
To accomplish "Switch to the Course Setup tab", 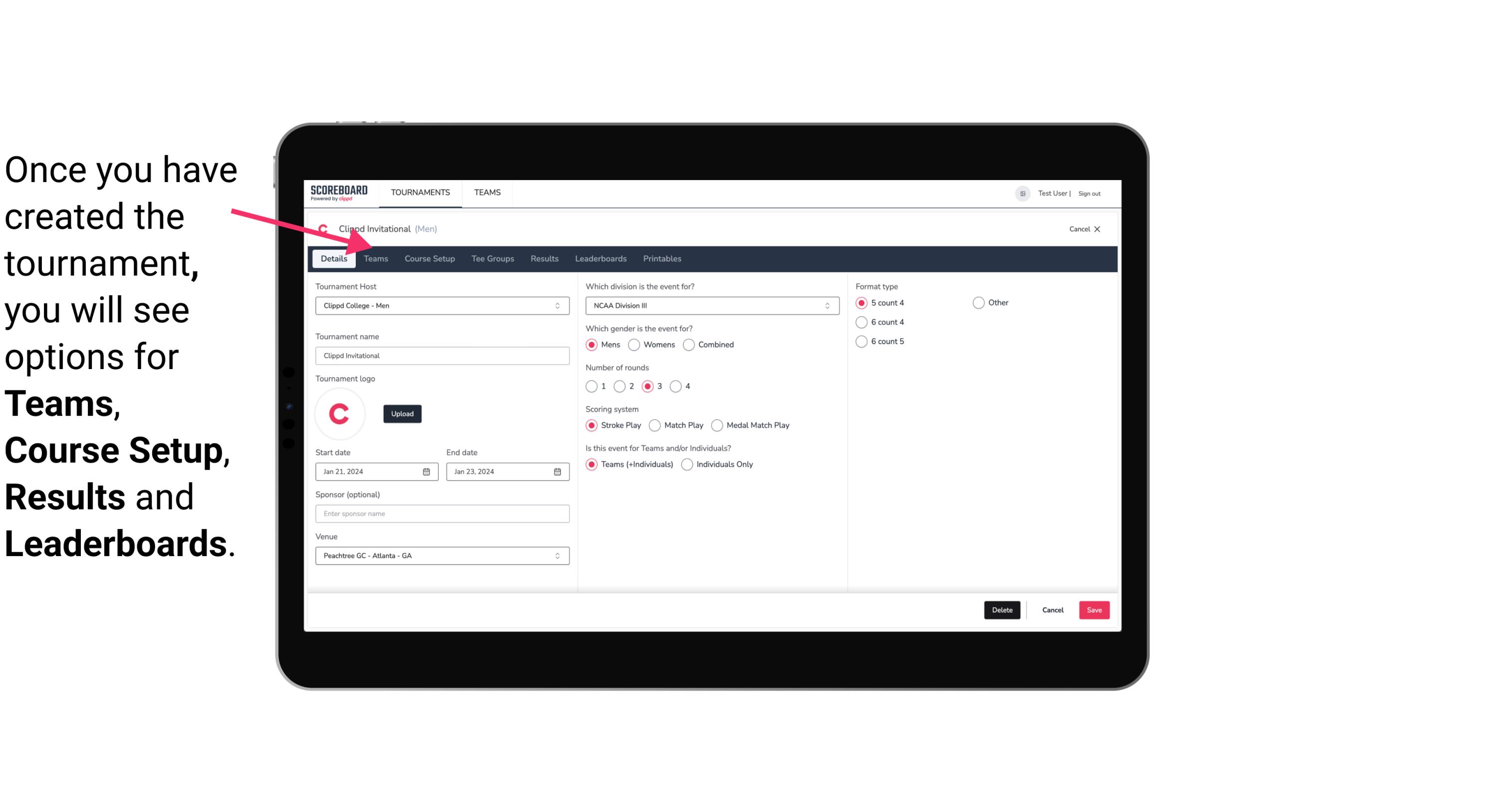I will (x=429, y=258).
